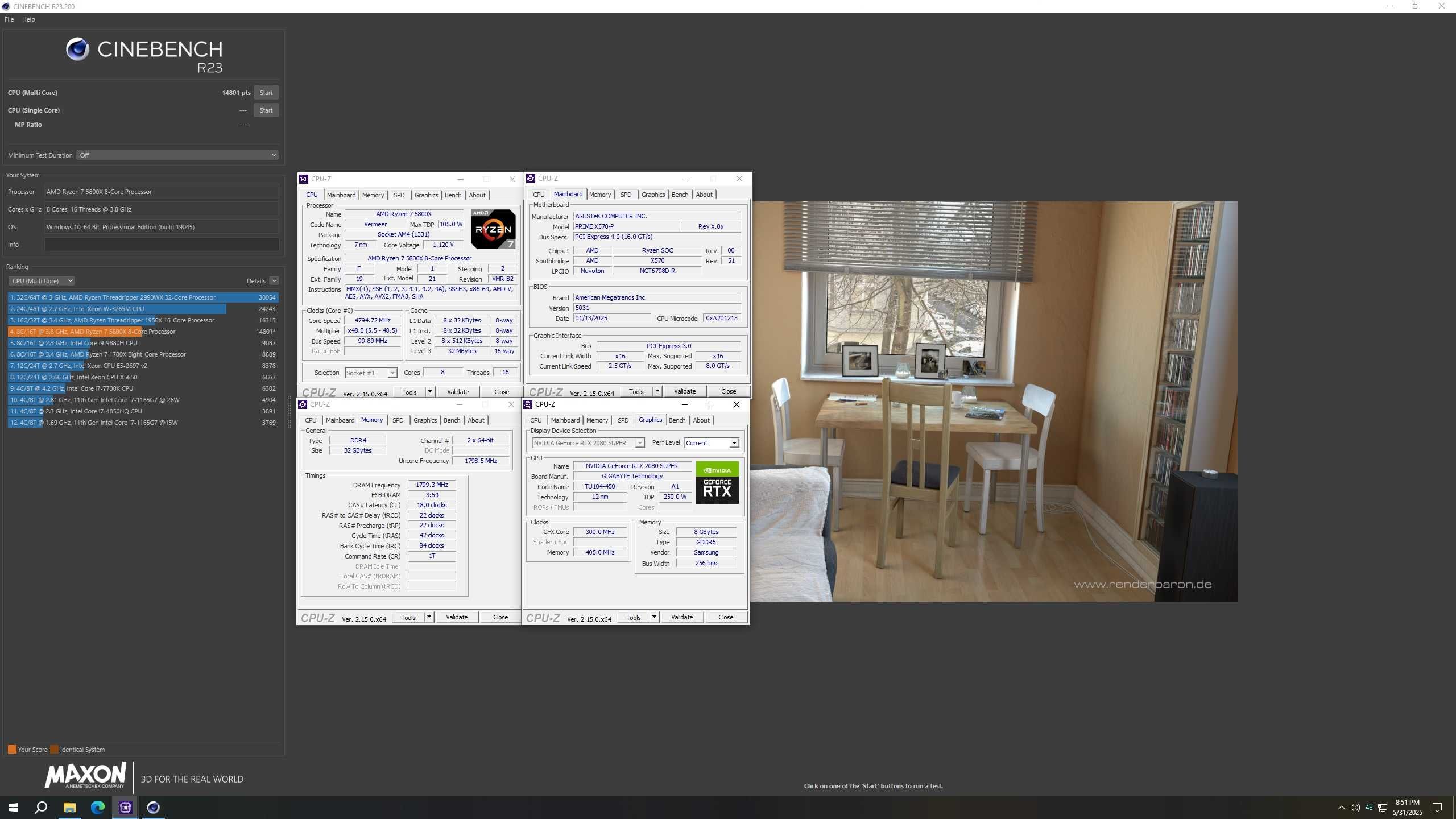1456x819 pixels.
Task: Open notification center icon
Action: click(1437, 808)
